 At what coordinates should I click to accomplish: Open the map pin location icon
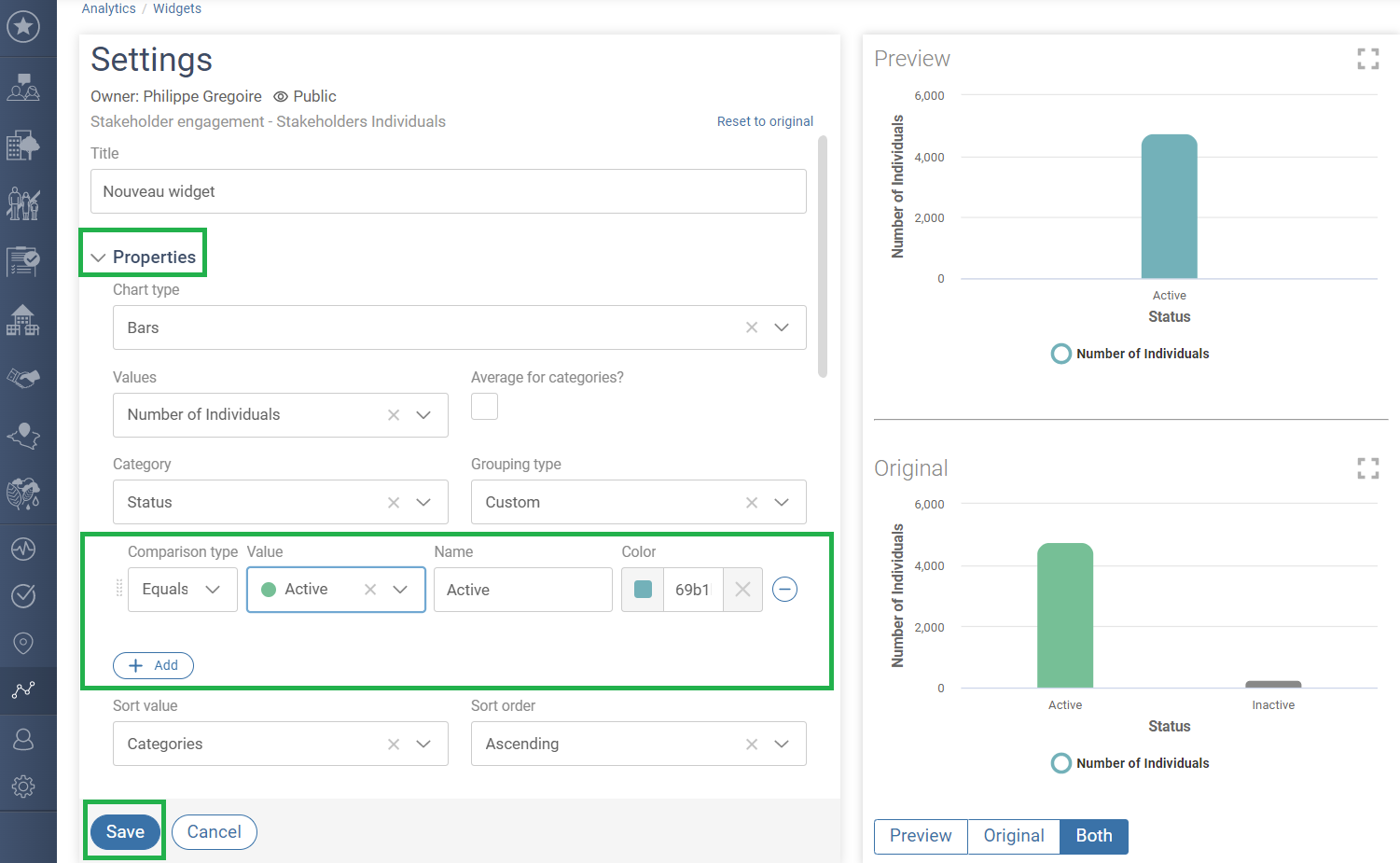pyautogui.click(x=23, y=643)
